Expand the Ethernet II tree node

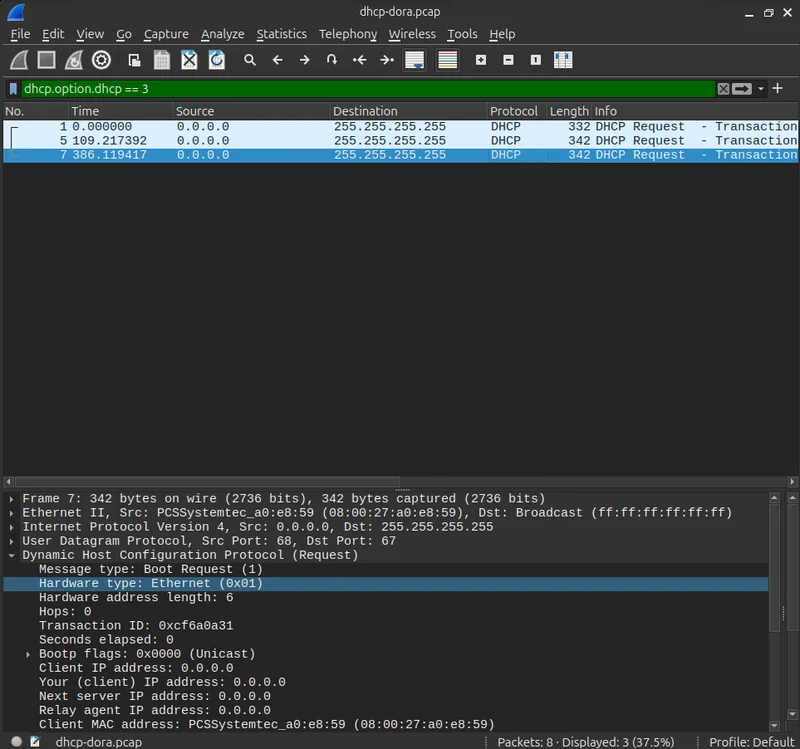(11, 513)
